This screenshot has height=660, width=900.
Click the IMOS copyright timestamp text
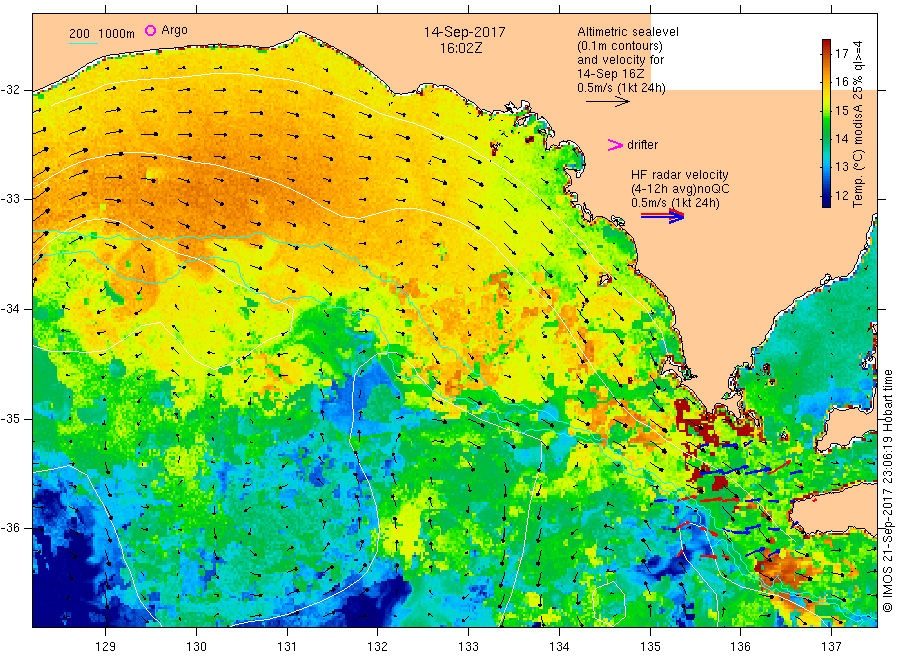pyautogui.click(x=888, y=491)
